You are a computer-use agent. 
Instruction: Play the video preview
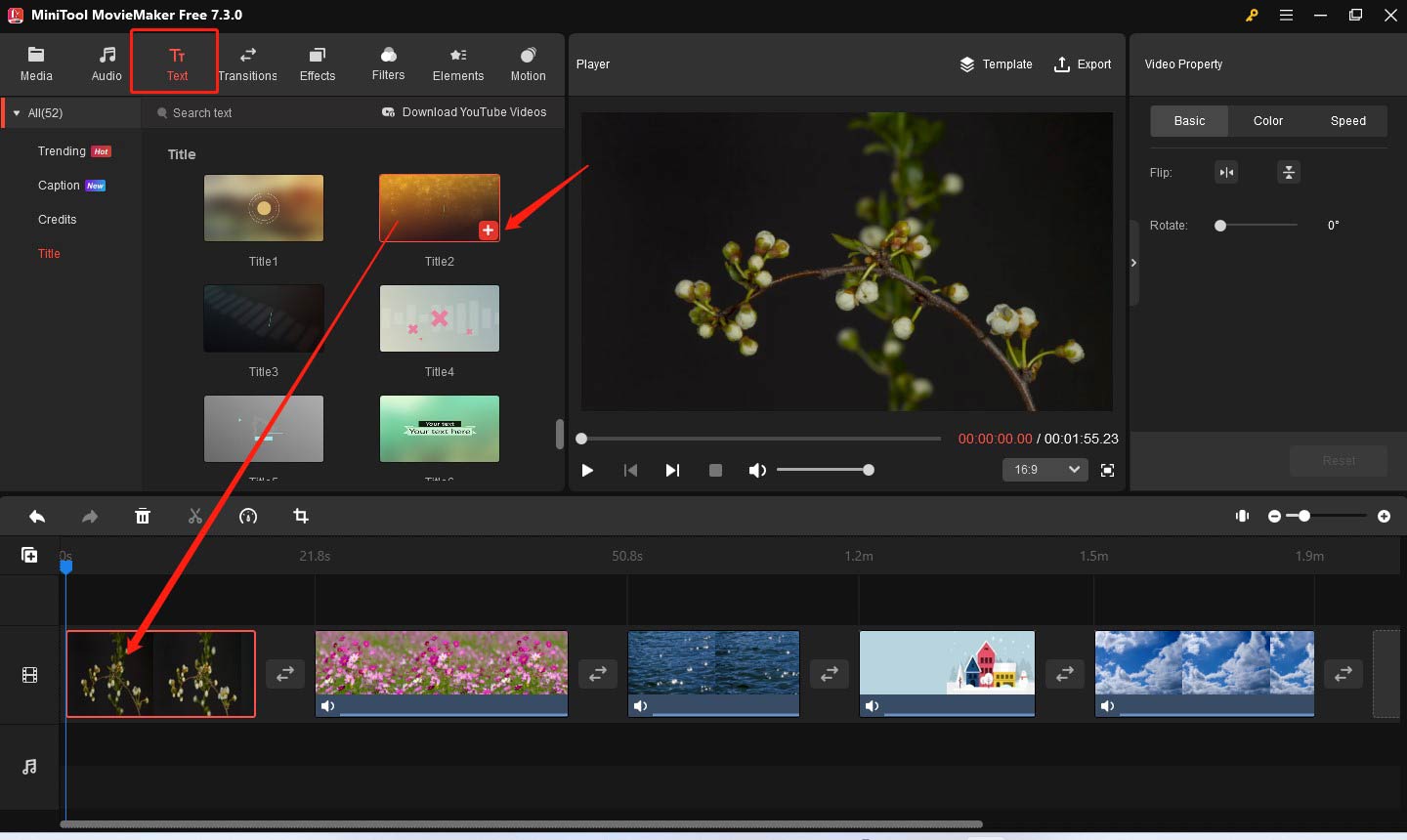coord(587,471)
